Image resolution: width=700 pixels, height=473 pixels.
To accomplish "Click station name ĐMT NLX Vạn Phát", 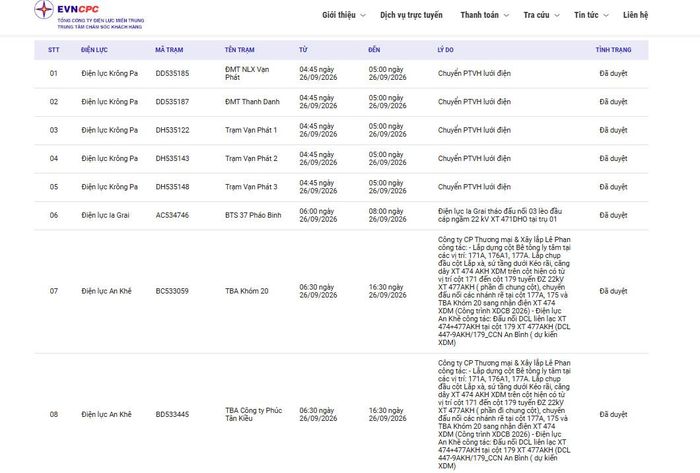I will pos(247,73).
